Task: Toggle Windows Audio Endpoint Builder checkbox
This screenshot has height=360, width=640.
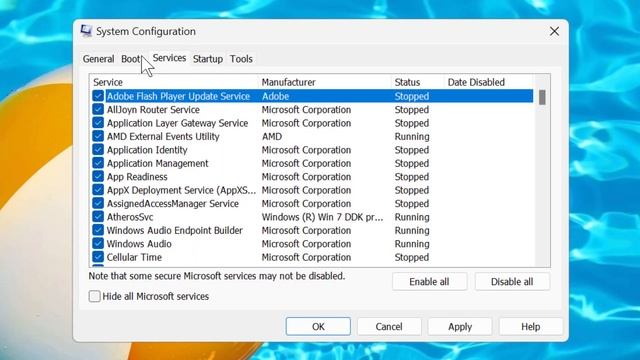Action: [98, 230]
